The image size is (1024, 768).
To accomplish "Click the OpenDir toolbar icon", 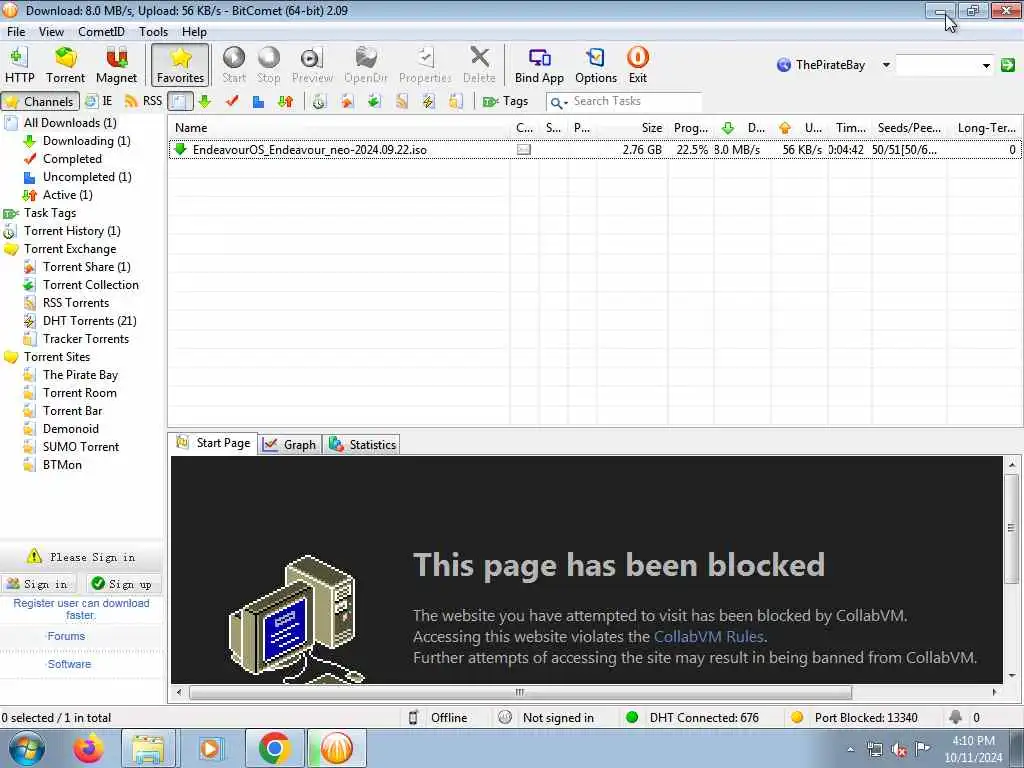I will click(x=366, y=65).
